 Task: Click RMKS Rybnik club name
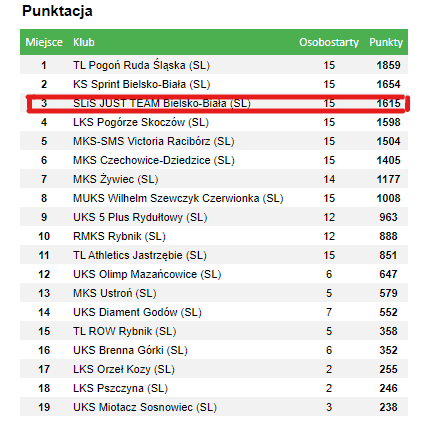pos(119,236)
